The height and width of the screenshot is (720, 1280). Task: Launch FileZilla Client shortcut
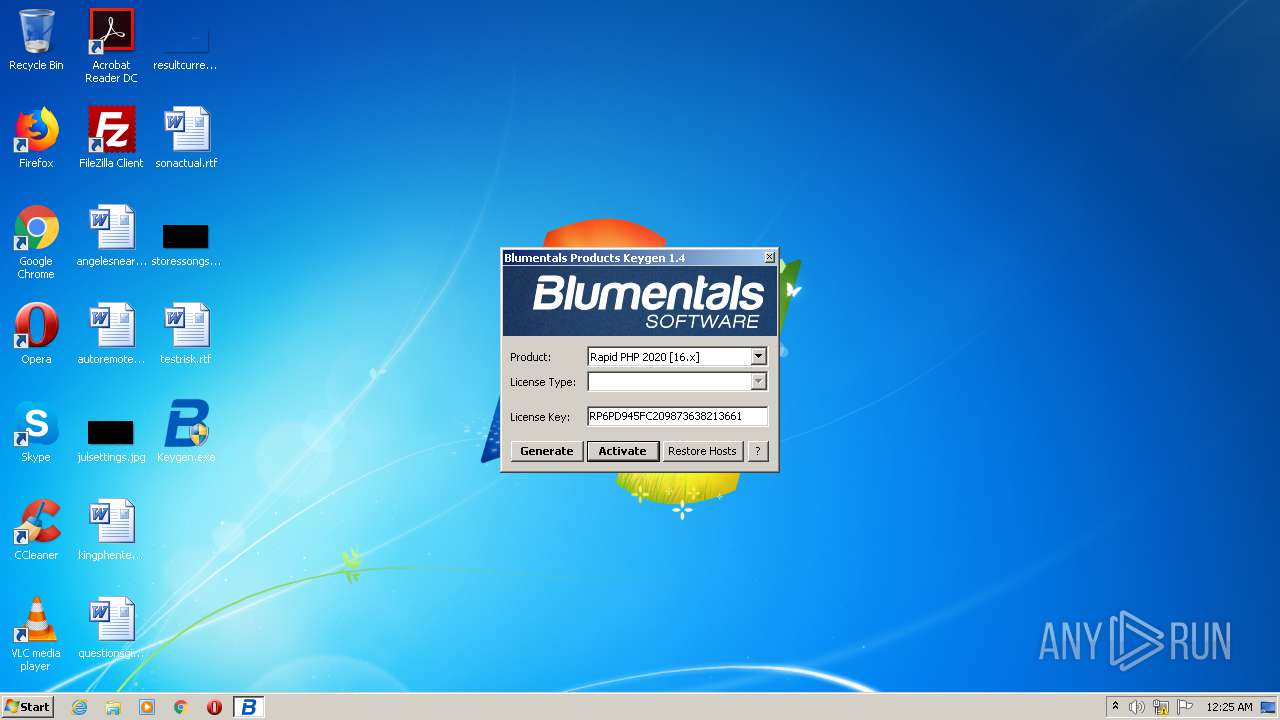[x=111, y=138]
